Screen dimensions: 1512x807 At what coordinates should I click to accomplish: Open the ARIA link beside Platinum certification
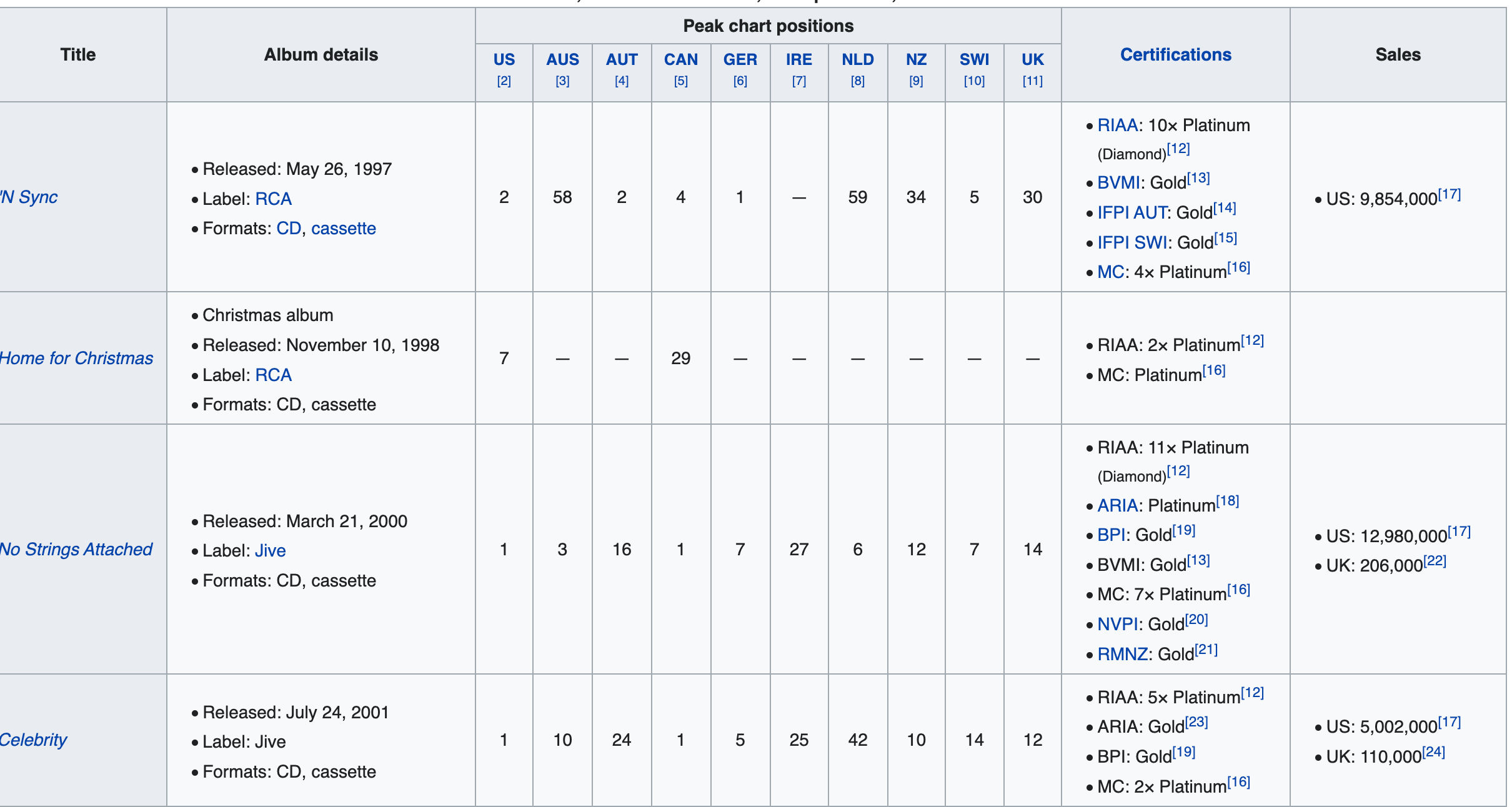coord(1118,506)
